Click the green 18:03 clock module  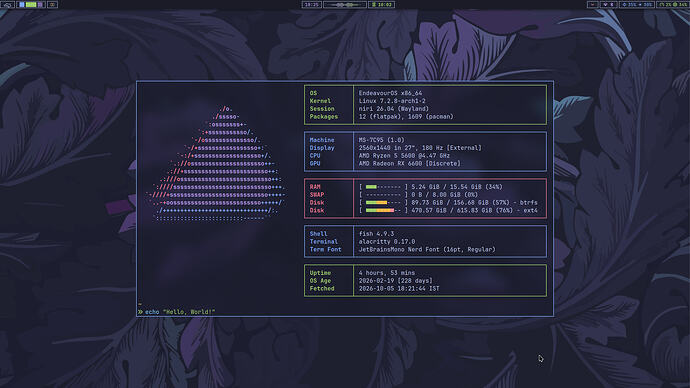click(382, 4)
